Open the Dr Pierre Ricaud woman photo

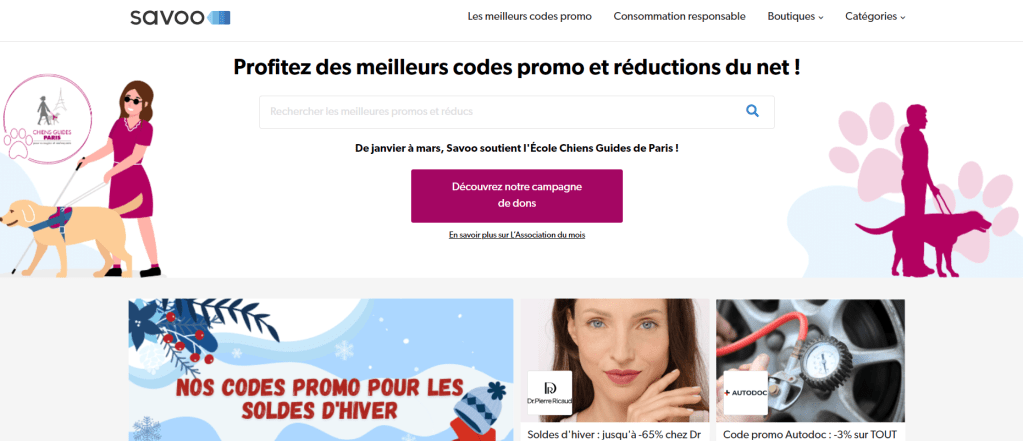click(615, 360)
